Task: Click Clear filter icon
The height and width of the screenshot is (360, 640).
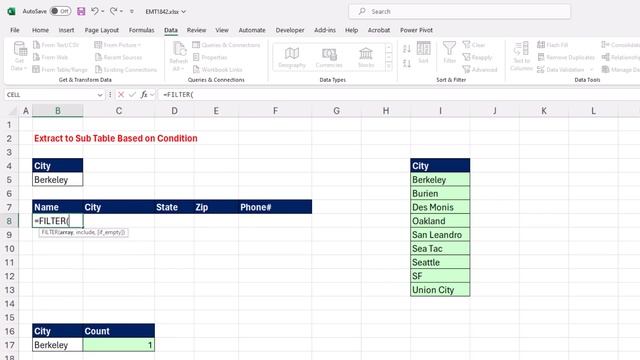Action: [x=467, y=44]
